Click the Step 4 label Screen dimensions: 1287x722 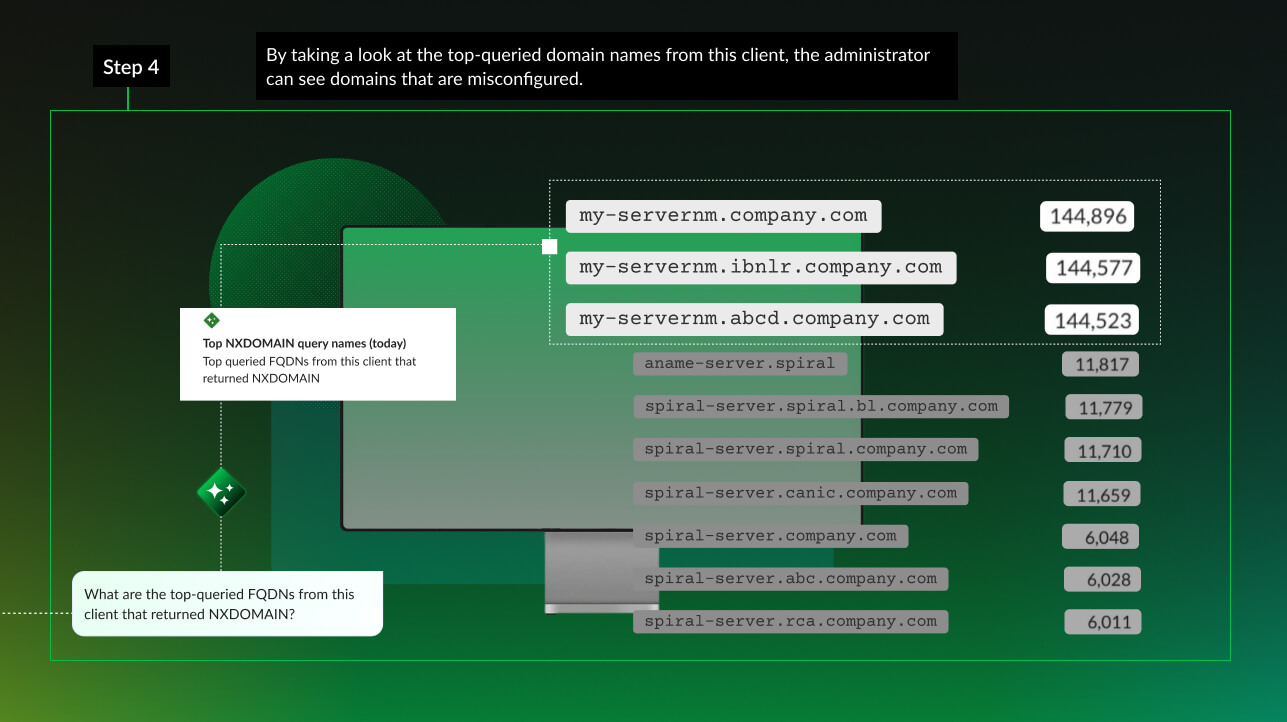click(x=131, y=67)
